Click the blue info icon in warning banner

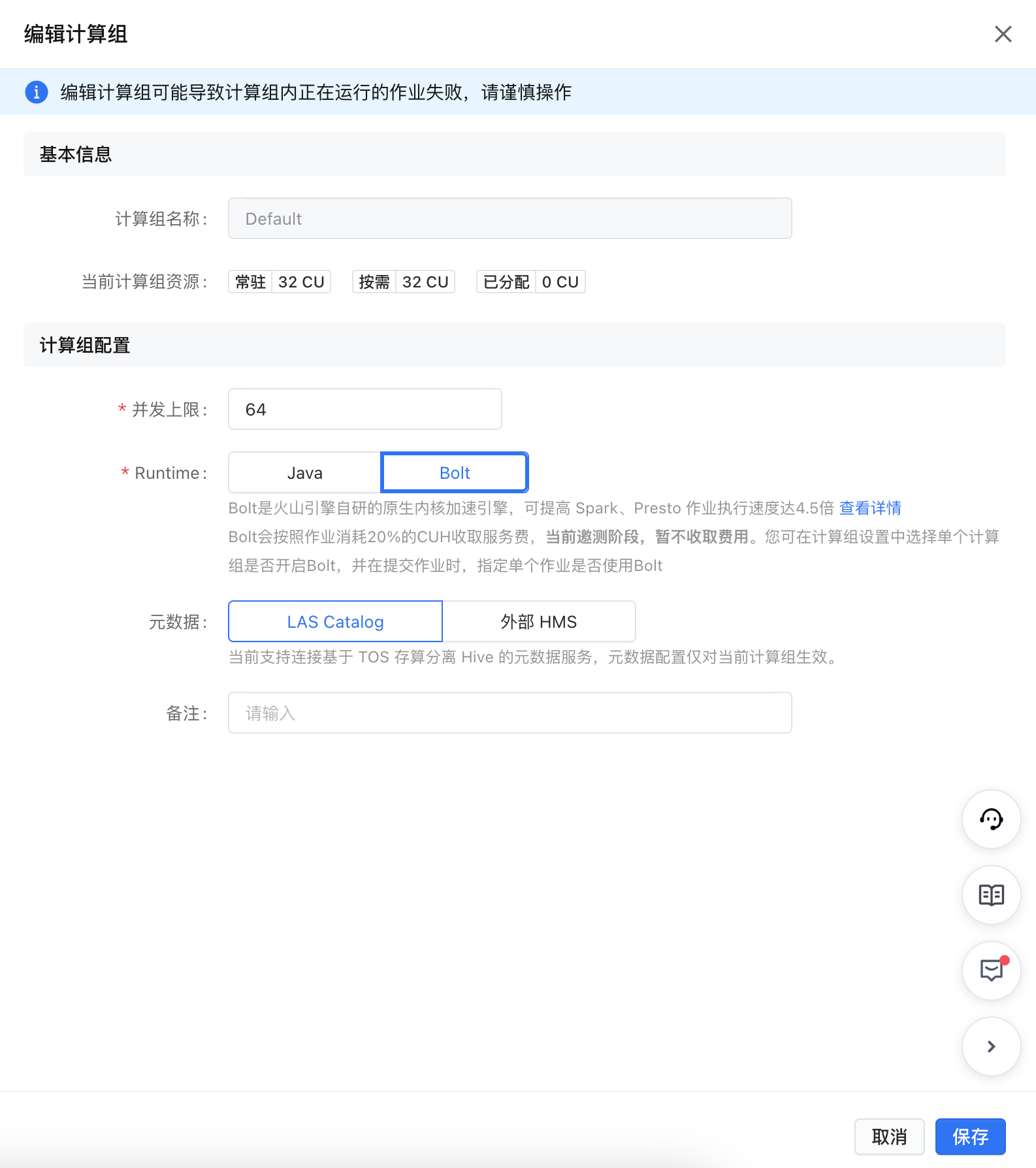[37, 92]
